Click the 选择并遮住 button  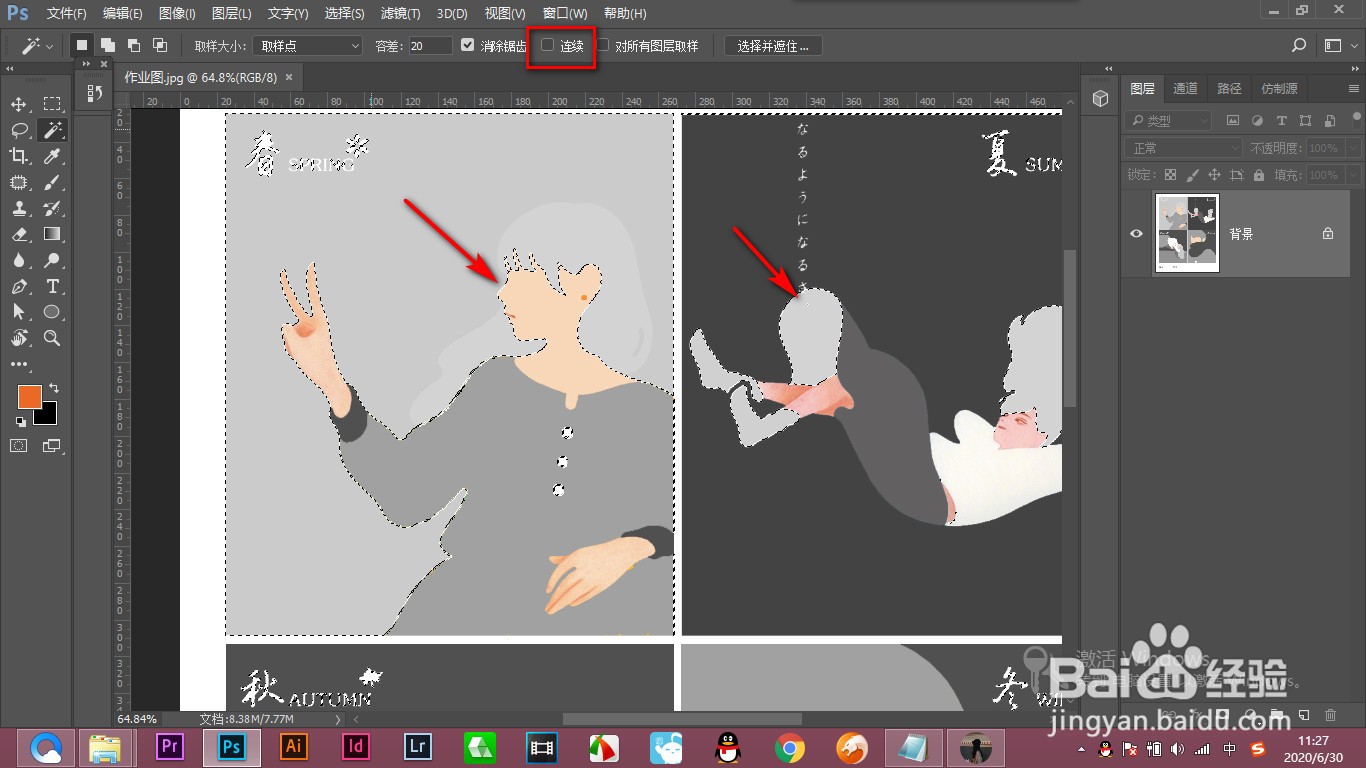click(772, 45)
